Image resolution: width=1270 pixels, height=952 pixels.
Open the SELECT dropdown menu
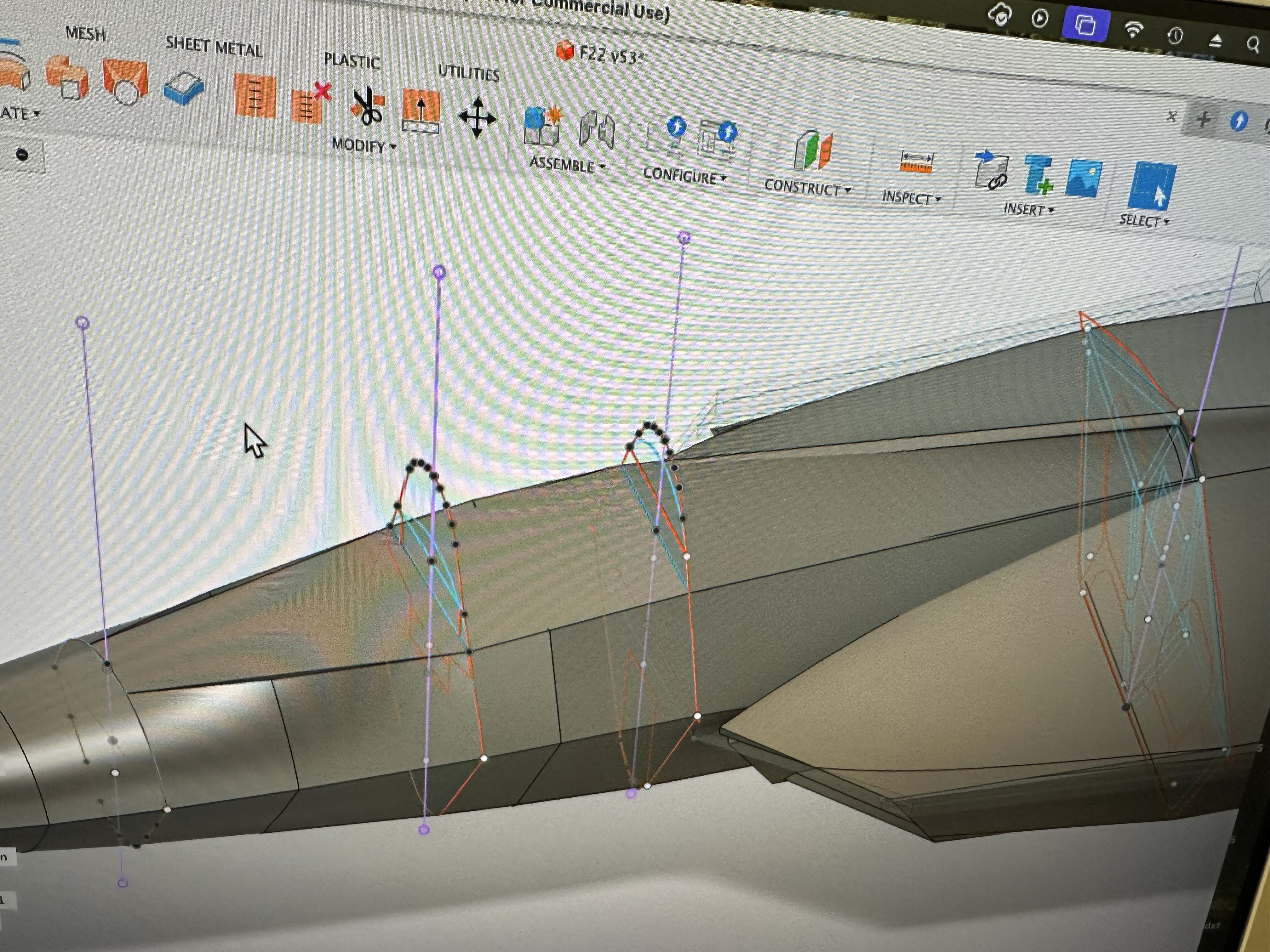pyautogui.click(x=1144, y=221)
